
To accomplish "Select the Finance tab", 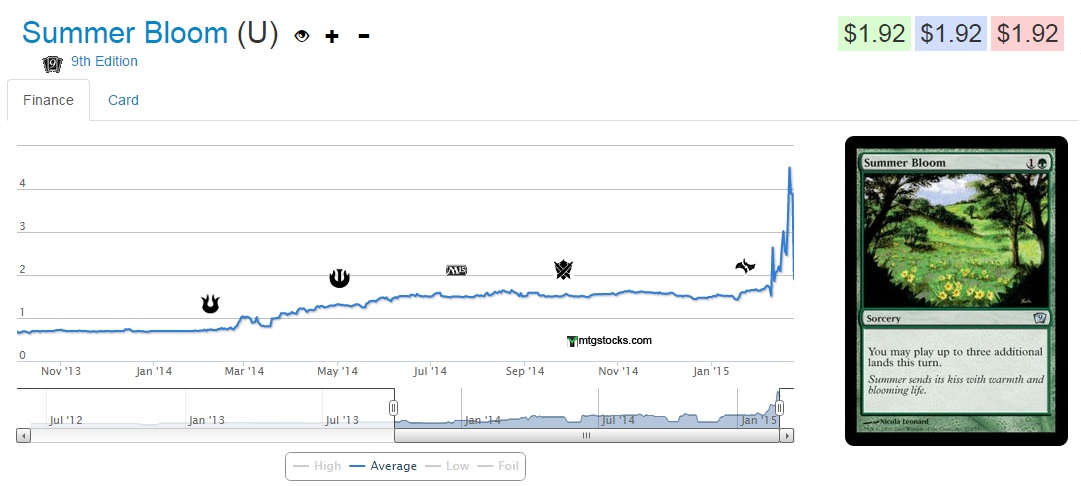I will click(48, 100).
